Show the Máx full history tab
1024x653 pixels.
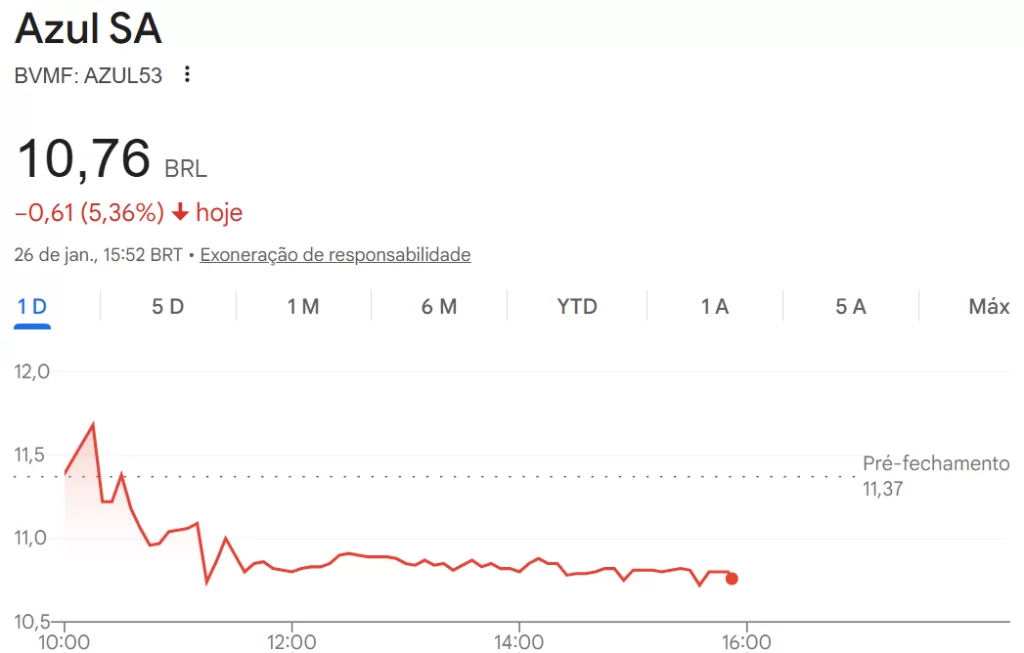click(989, 307)
